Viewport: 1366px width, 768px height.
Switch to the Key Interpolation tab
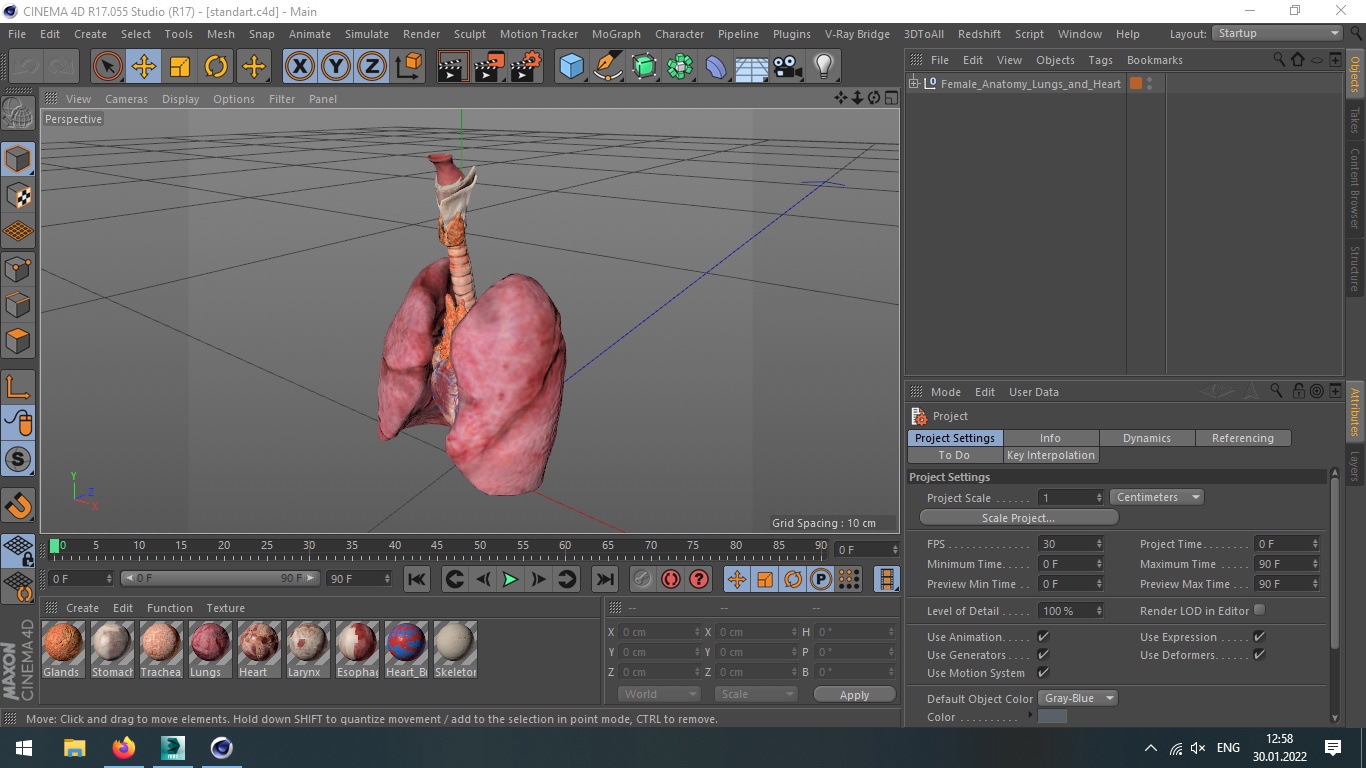click(1050, 455)
